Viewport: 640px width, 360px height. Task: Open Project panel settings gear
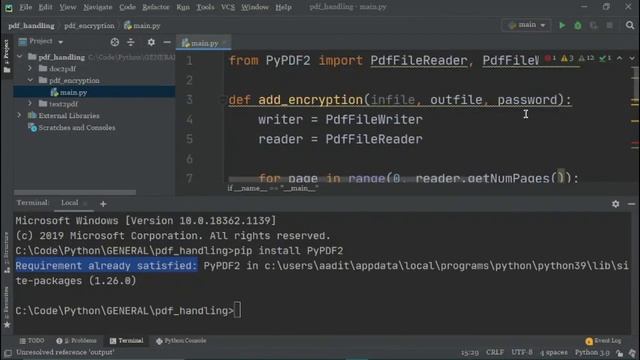pyautogui.click(x=151, y=42)
